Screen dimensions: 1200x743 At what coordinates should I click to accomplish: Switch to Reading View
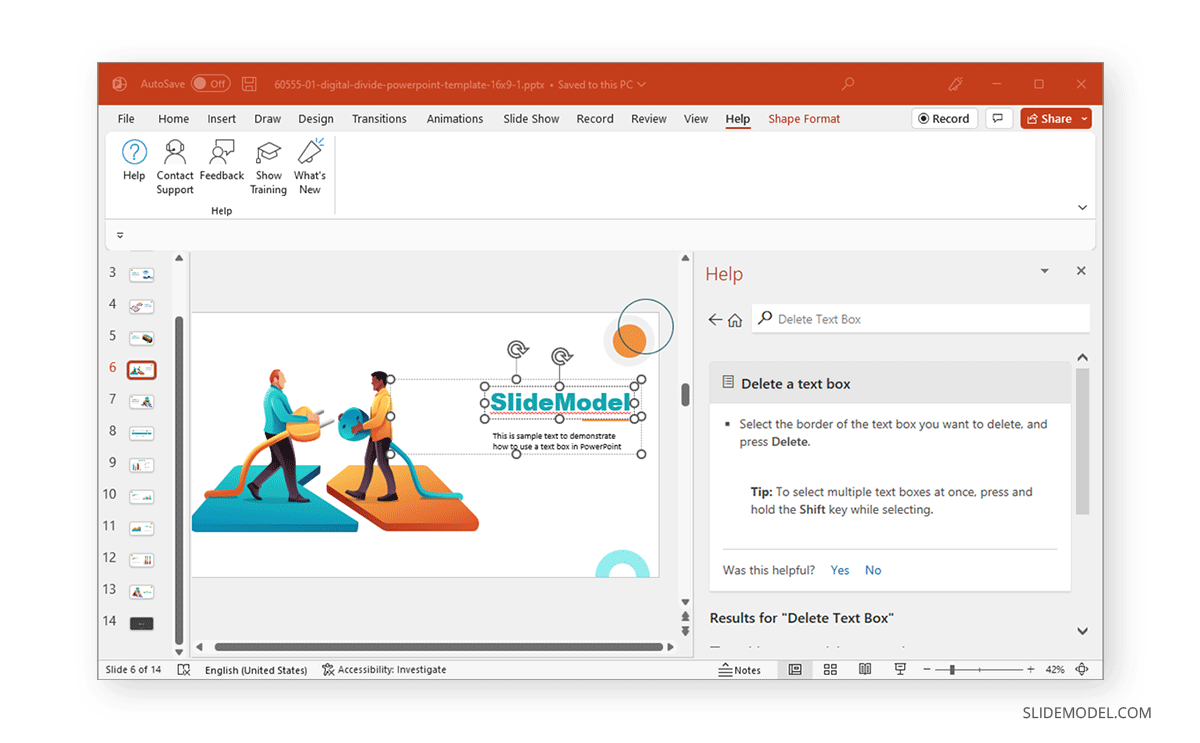click(865, 669)
